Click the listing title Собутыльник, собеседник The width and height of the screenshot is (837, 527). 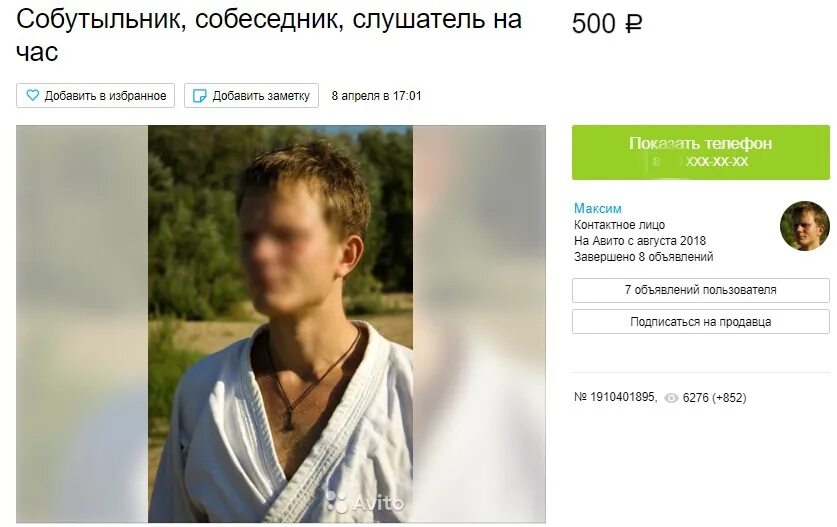pyautogui.click(x=269, y=35)
